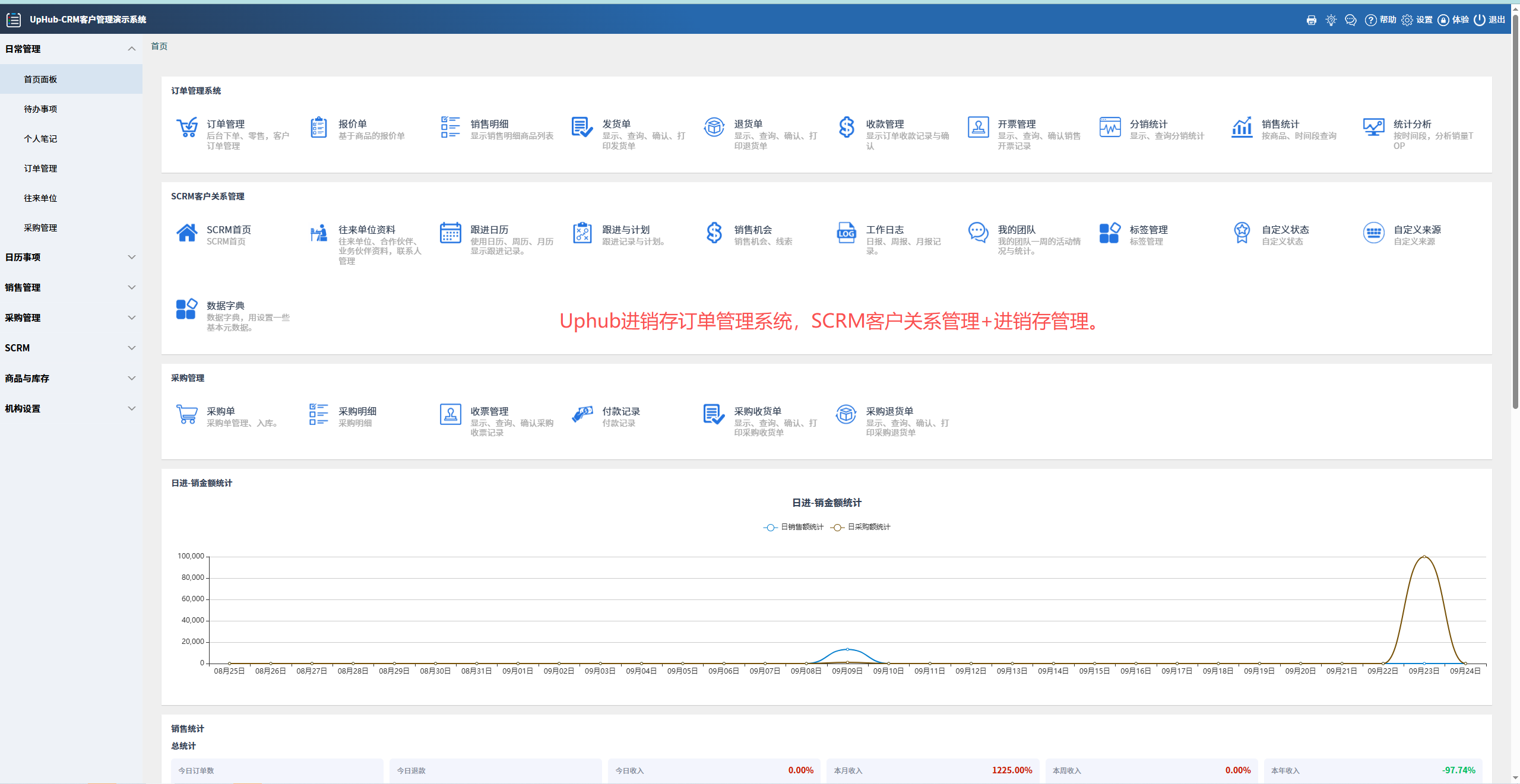Click the 今日订单数 statistic card

(277, 770)
